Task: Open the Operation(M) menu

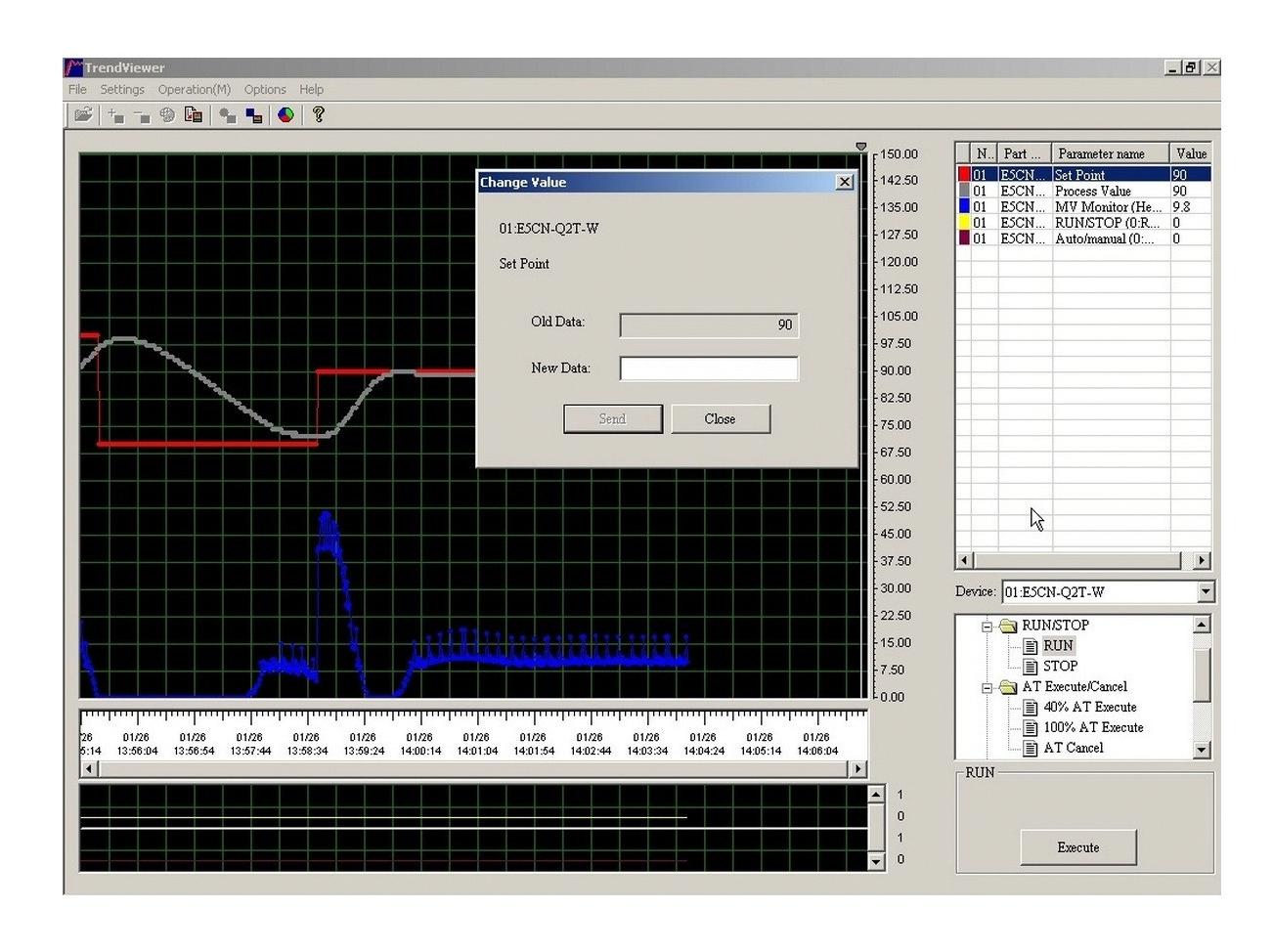Action: tap(193, 89)
